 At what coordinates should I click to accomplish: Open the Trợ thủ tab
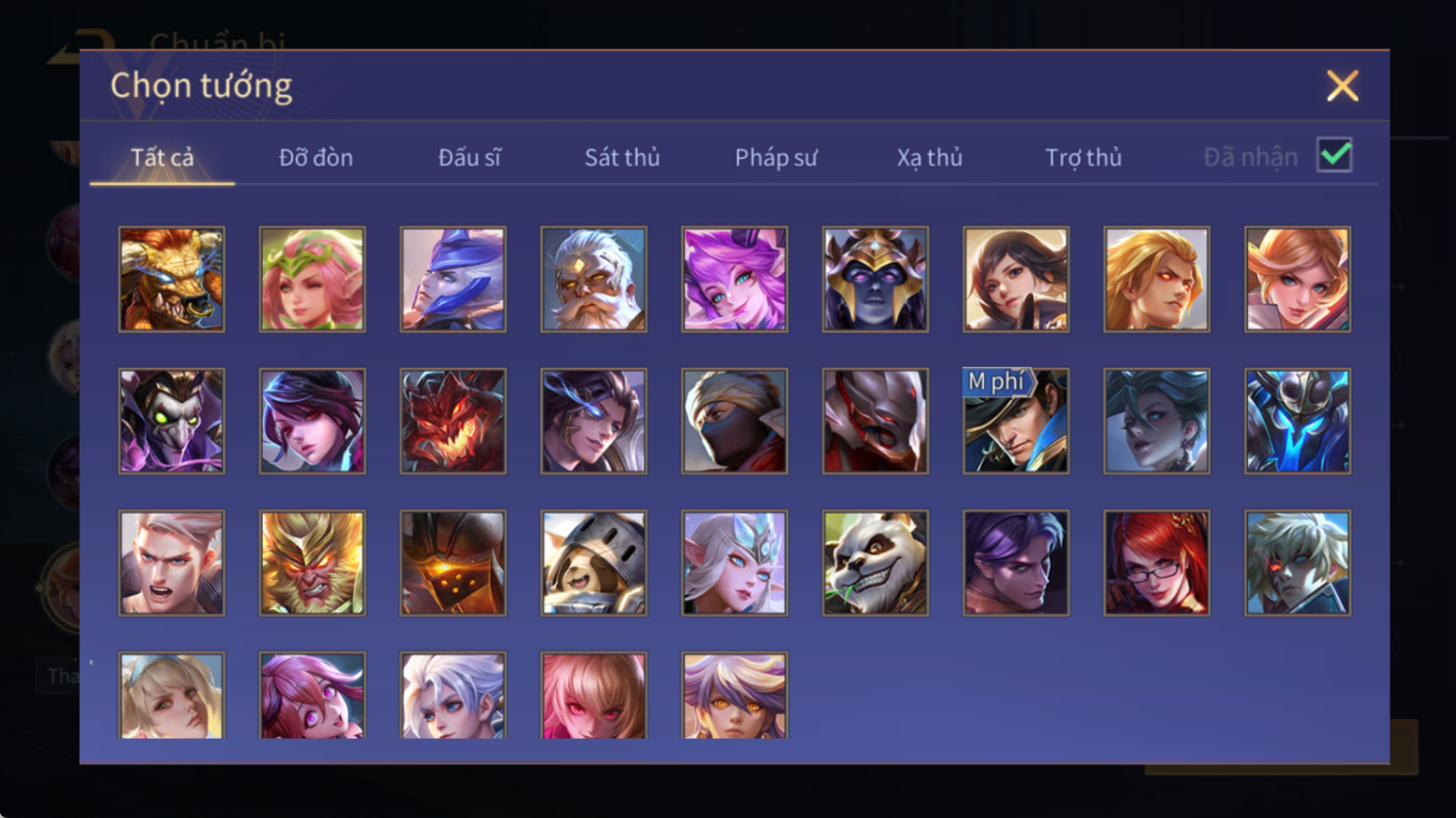click(1083, 157)
